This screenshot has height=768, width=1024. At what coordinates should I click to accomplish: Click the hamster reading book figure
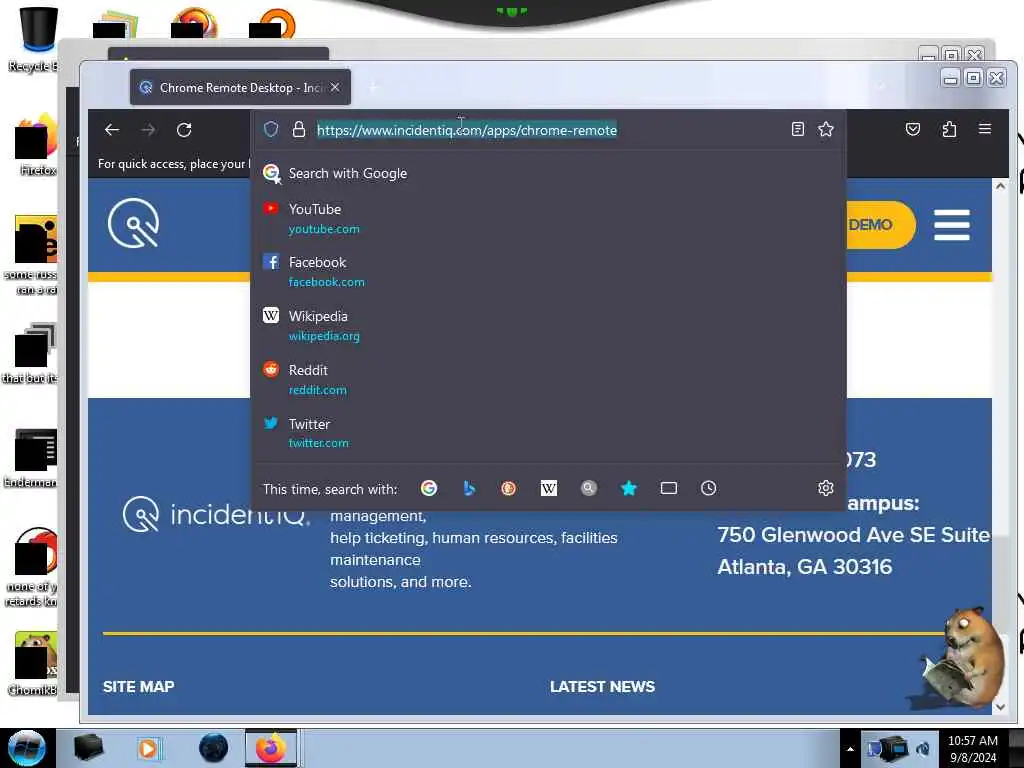click(x=963, y=658)
